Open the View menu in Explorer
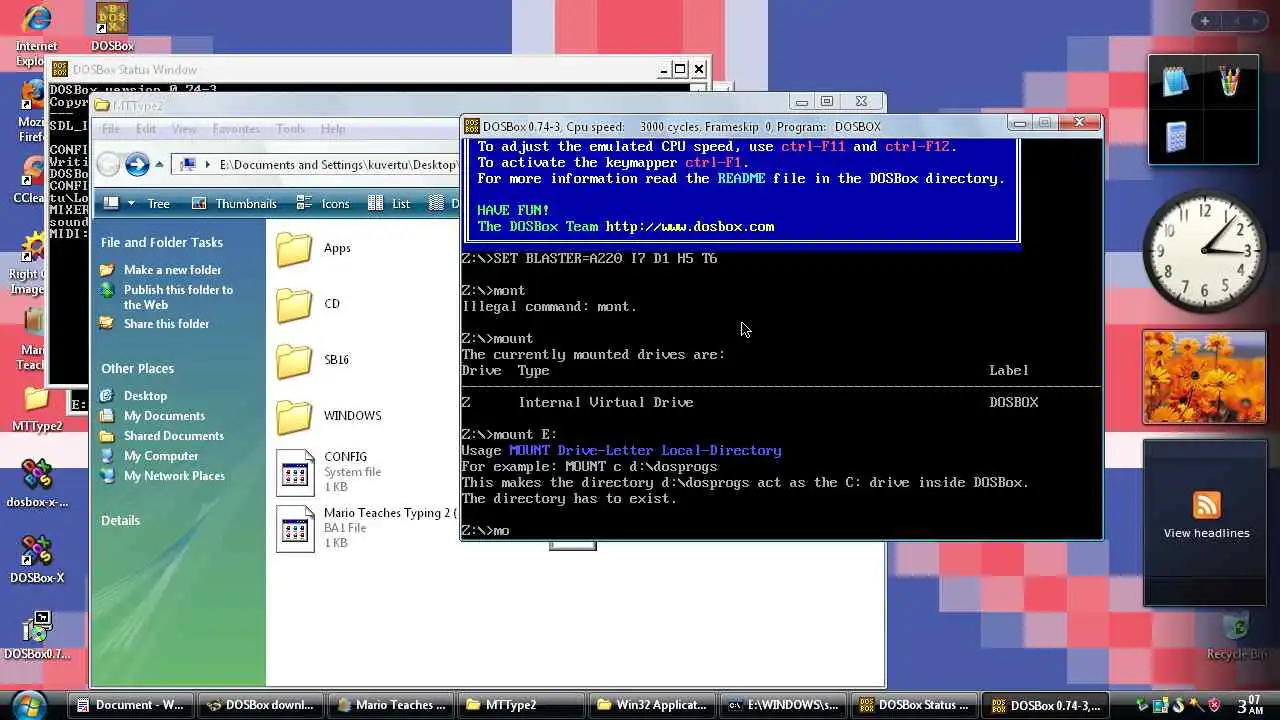This screenshot has height=720, width=1280. click(x=184, y=129)
